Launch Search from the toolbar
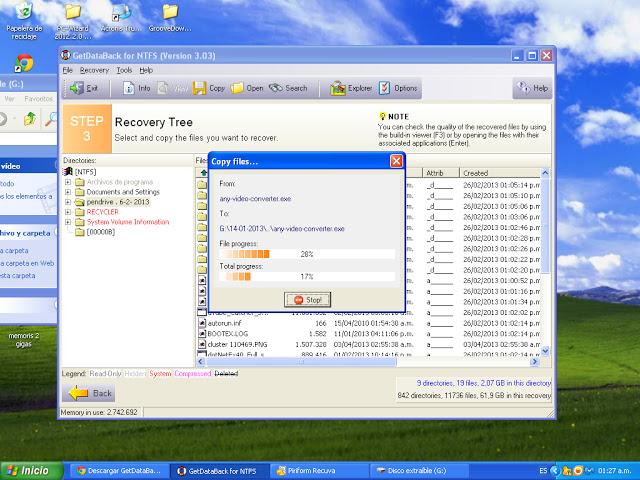This screenshot has height=480, width=640. pyautogui.click(x=290, y=88)
